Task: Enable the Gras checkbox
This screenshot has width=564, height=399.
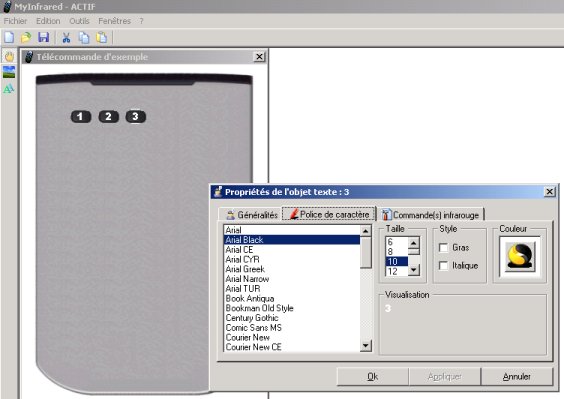Action: 444,248
